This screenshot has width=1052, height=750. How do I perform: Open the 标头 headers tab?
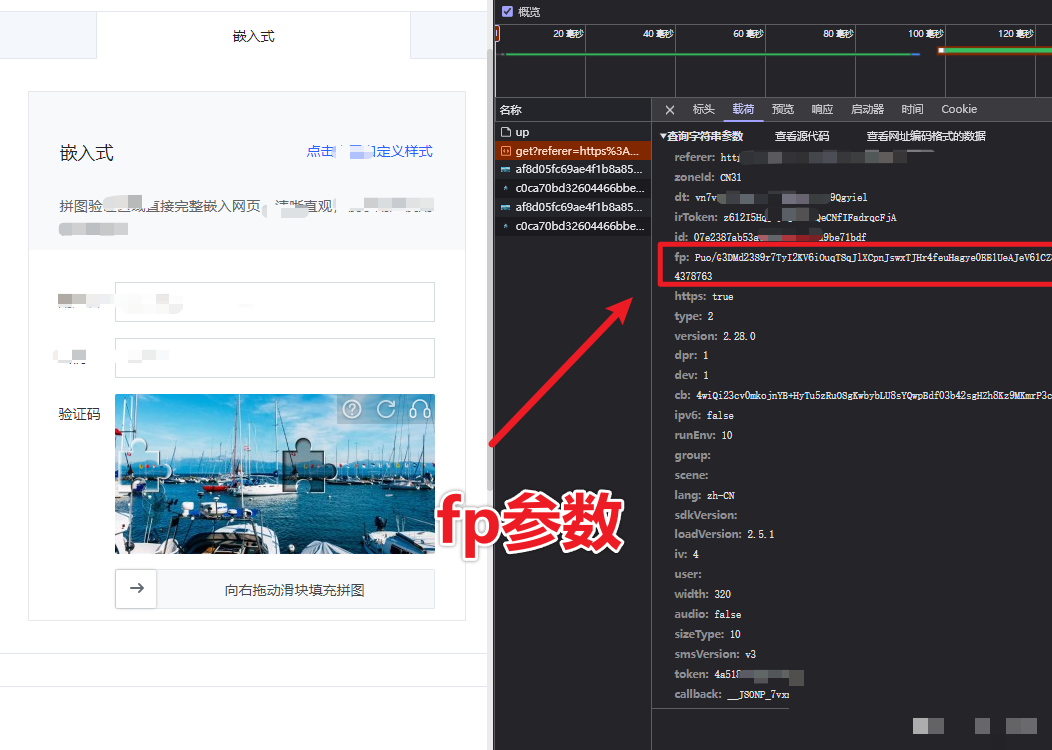[x=704, y=110]
